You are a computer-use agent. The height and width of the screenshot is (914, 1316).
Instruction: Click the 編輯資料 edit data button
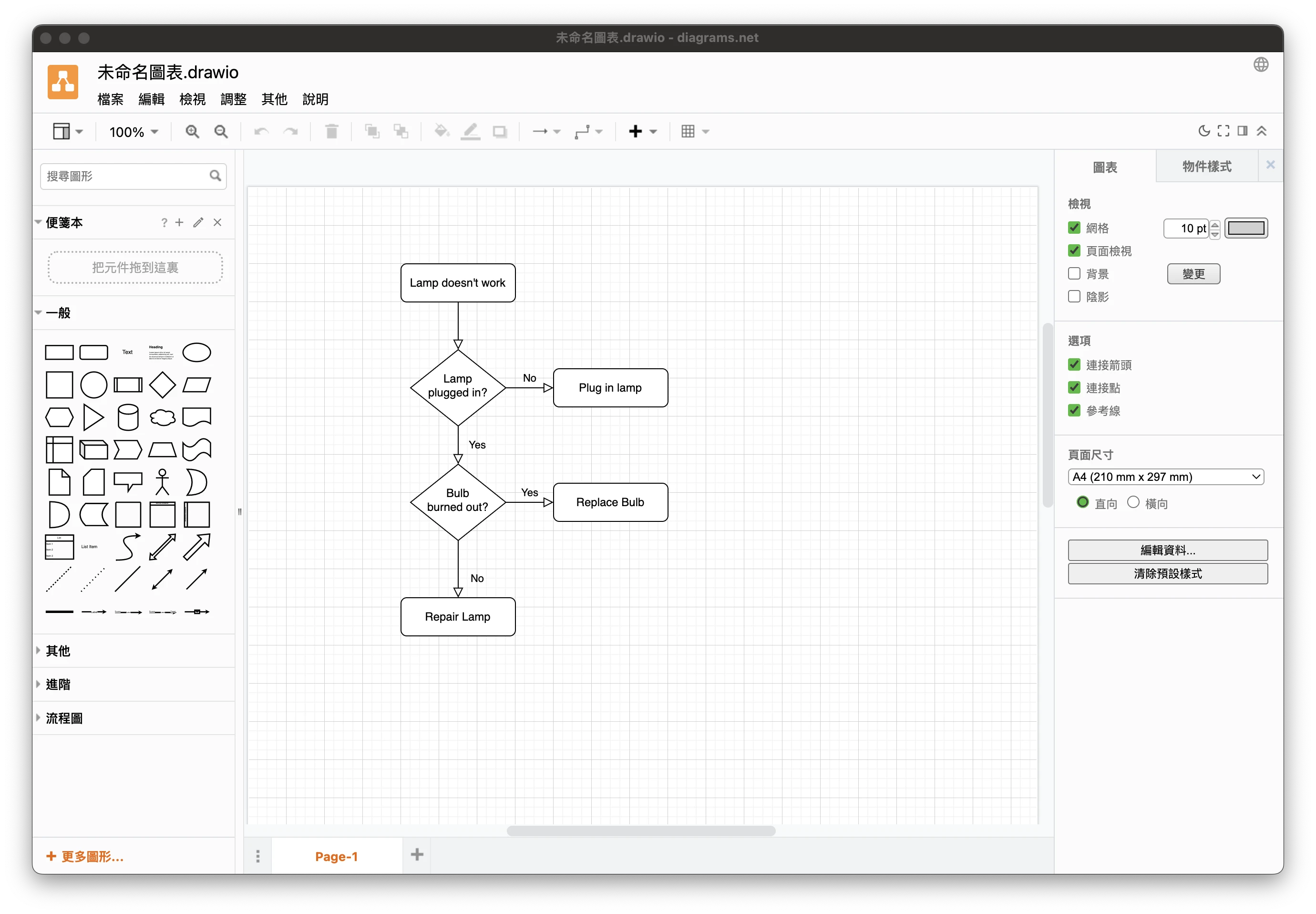point(1167,550)
